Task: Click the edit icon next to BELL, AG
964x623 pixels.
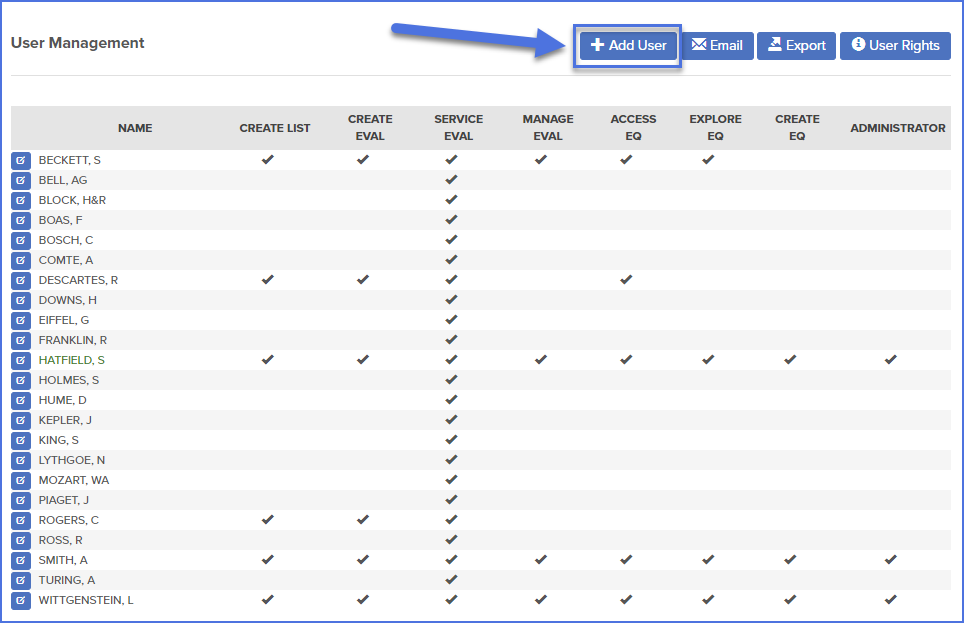Action: [x=21, y=180]
